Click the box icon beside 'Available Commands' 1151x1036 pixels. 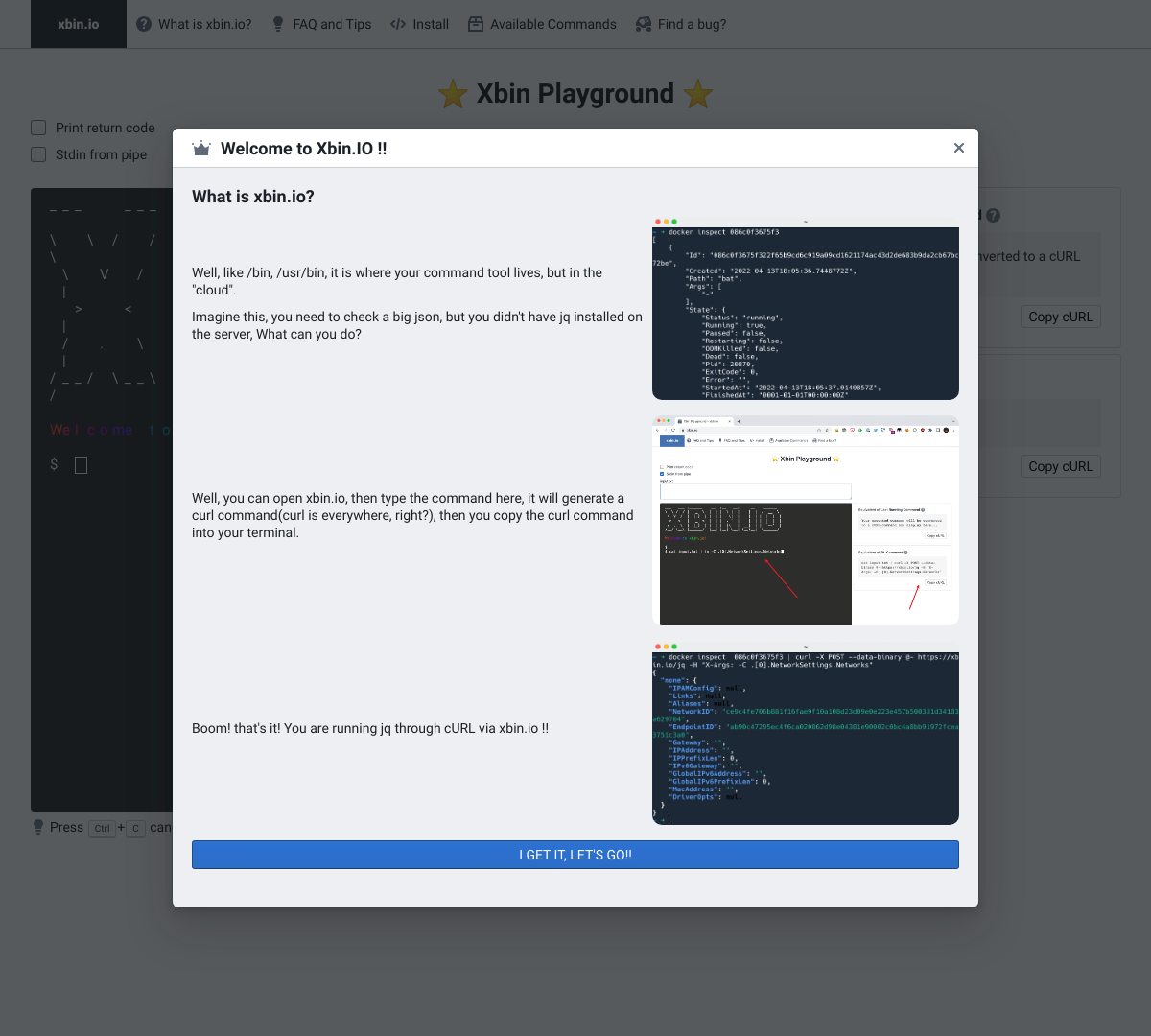(476, 24)
